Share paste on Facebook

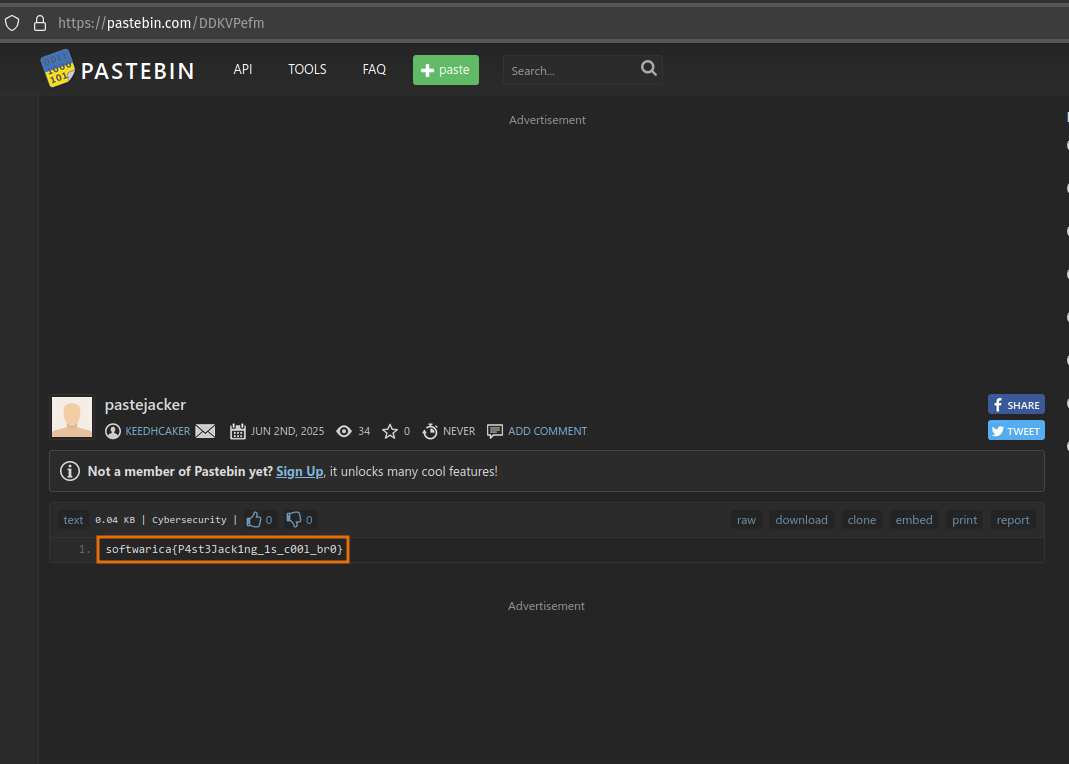[x=1016, y=405]
